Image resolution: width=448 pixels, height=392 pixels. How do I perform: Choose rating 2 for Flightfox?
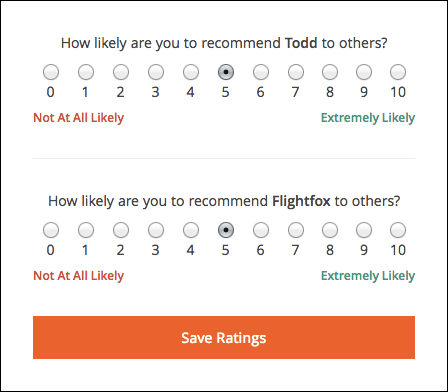[121, 230]
